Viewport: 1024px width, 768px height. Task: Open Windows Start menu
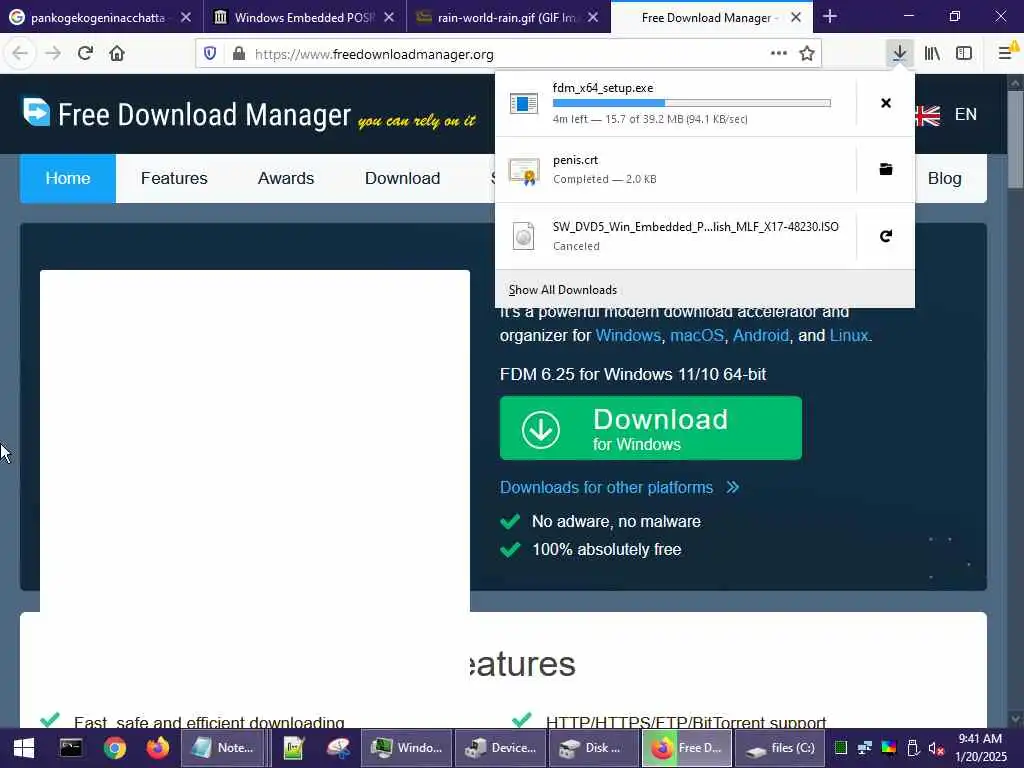(x=24, y=748)
